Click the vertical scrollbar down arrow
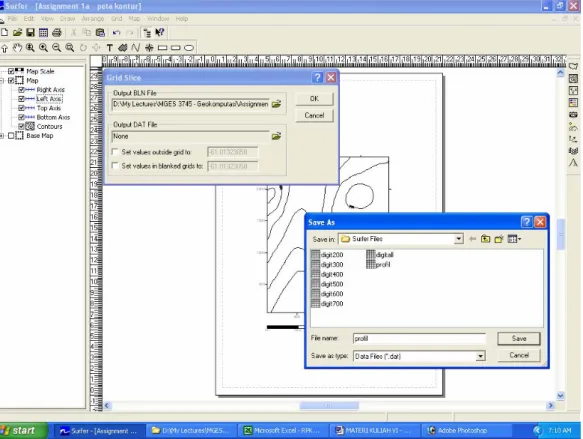 (560, 396)
